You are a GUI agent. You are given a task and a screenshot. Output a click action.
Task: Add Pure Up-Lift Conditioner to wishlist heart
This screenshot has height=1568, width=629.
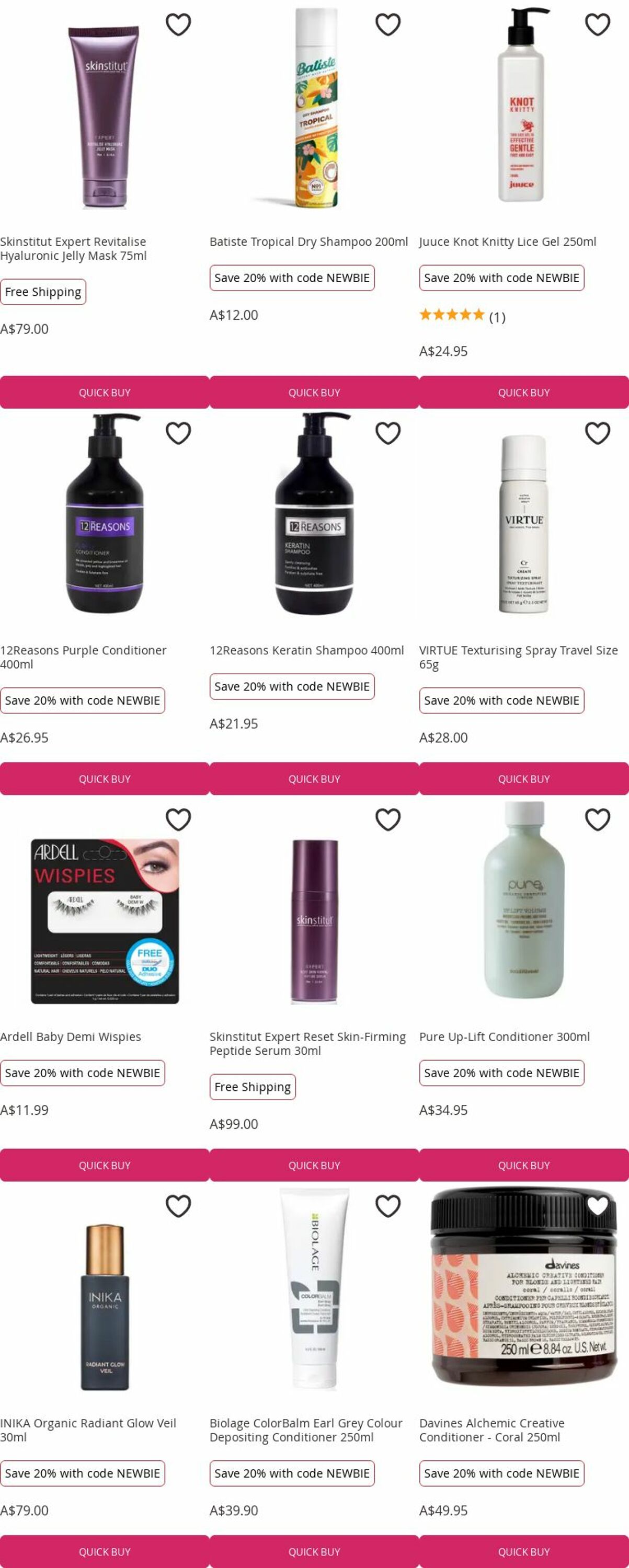coord(597,820)
